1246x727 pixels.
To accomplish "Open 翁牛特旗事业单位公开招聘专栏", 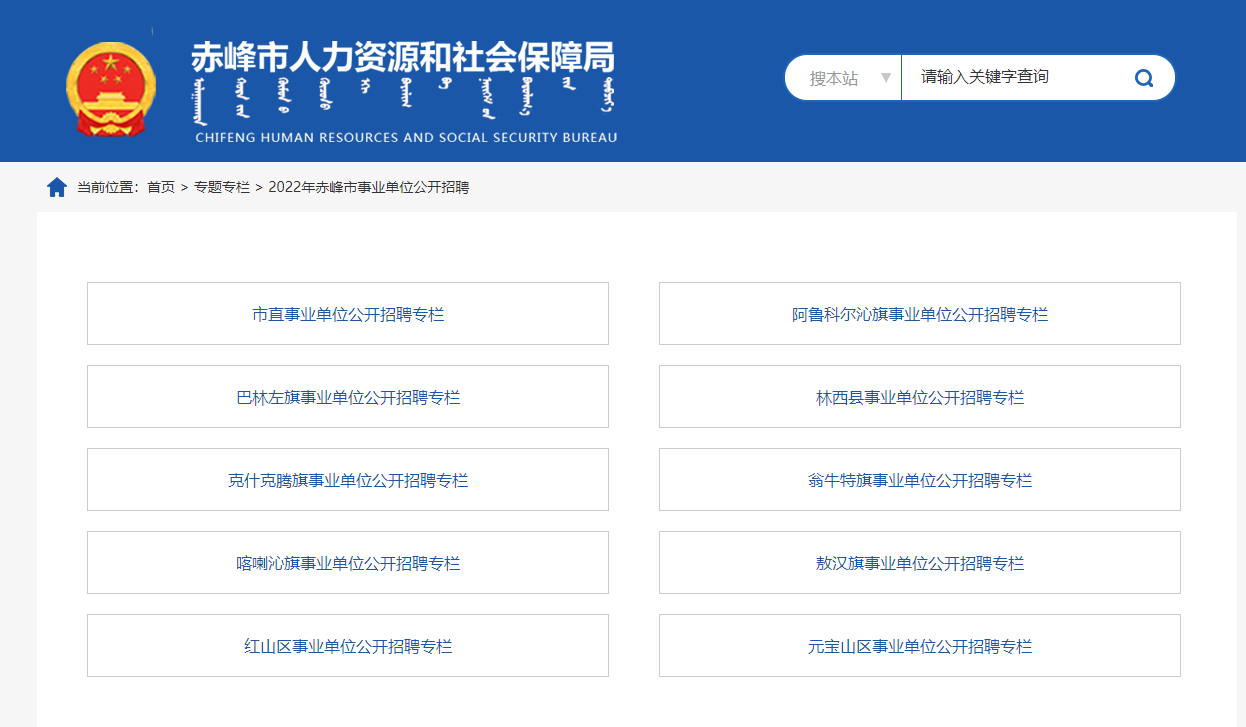I will point(919,480).
